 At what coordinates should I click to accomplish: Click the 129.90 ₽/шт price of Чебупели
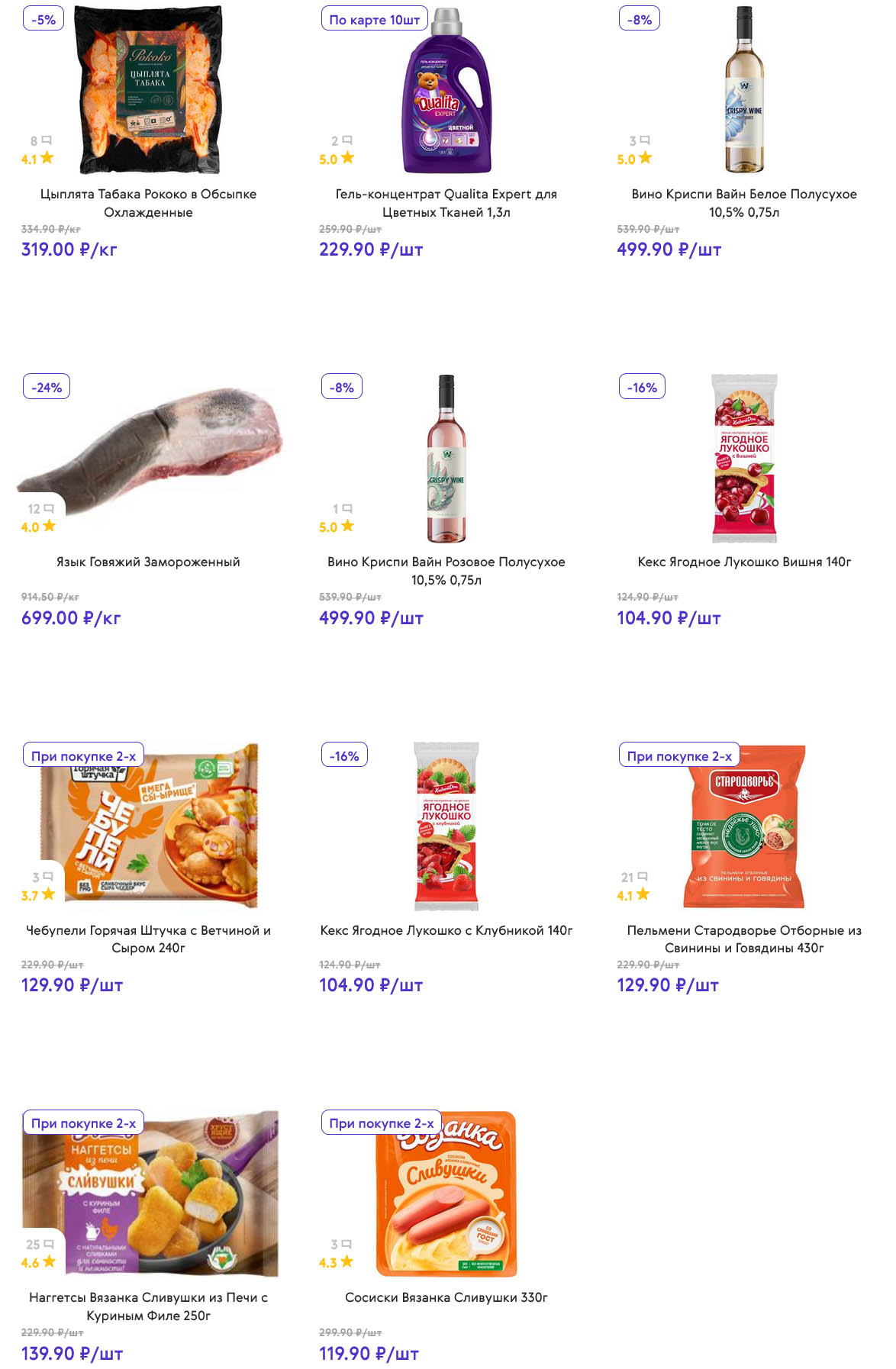point(72,985)
